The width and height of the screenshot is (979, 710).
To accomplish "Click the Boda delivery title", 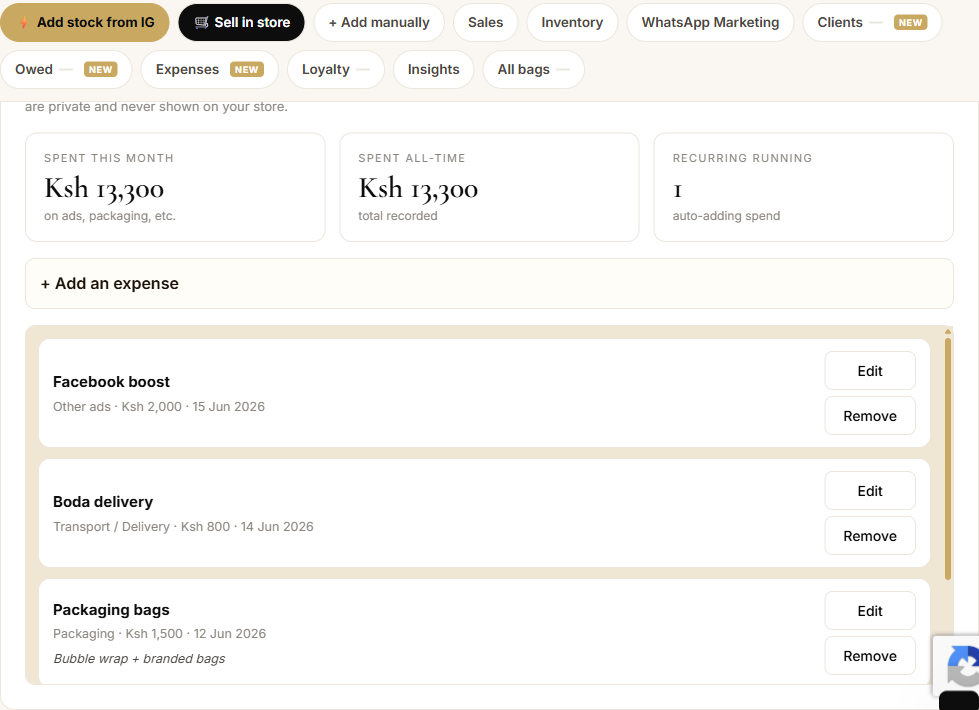I will [103, 501].
